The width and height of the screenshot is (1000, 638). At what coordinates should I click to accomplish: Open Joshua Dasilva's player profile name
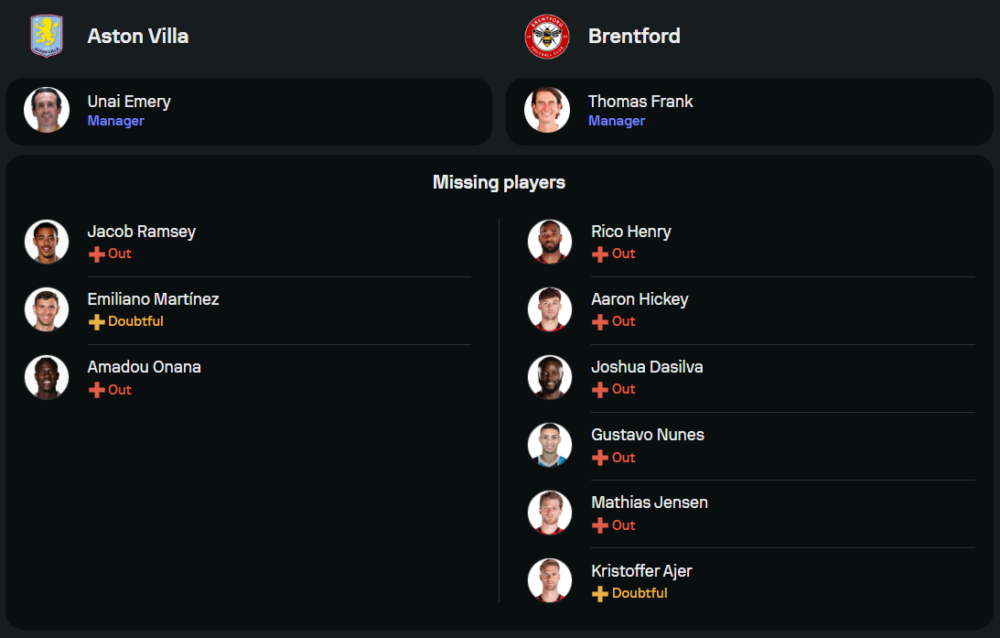647,367
